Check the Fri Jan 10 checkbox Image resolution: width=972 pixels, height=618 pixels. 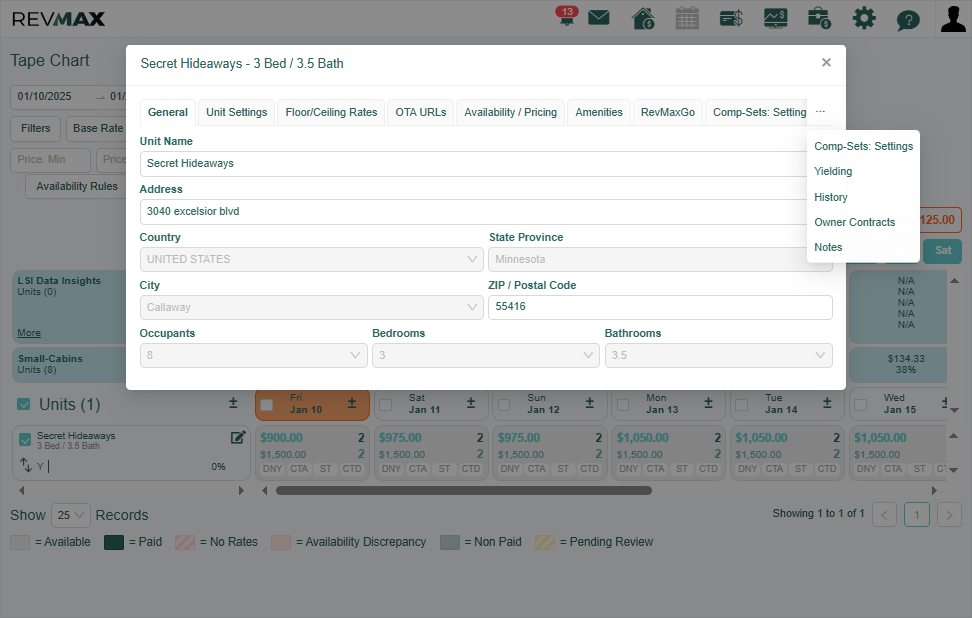(267, 405)
